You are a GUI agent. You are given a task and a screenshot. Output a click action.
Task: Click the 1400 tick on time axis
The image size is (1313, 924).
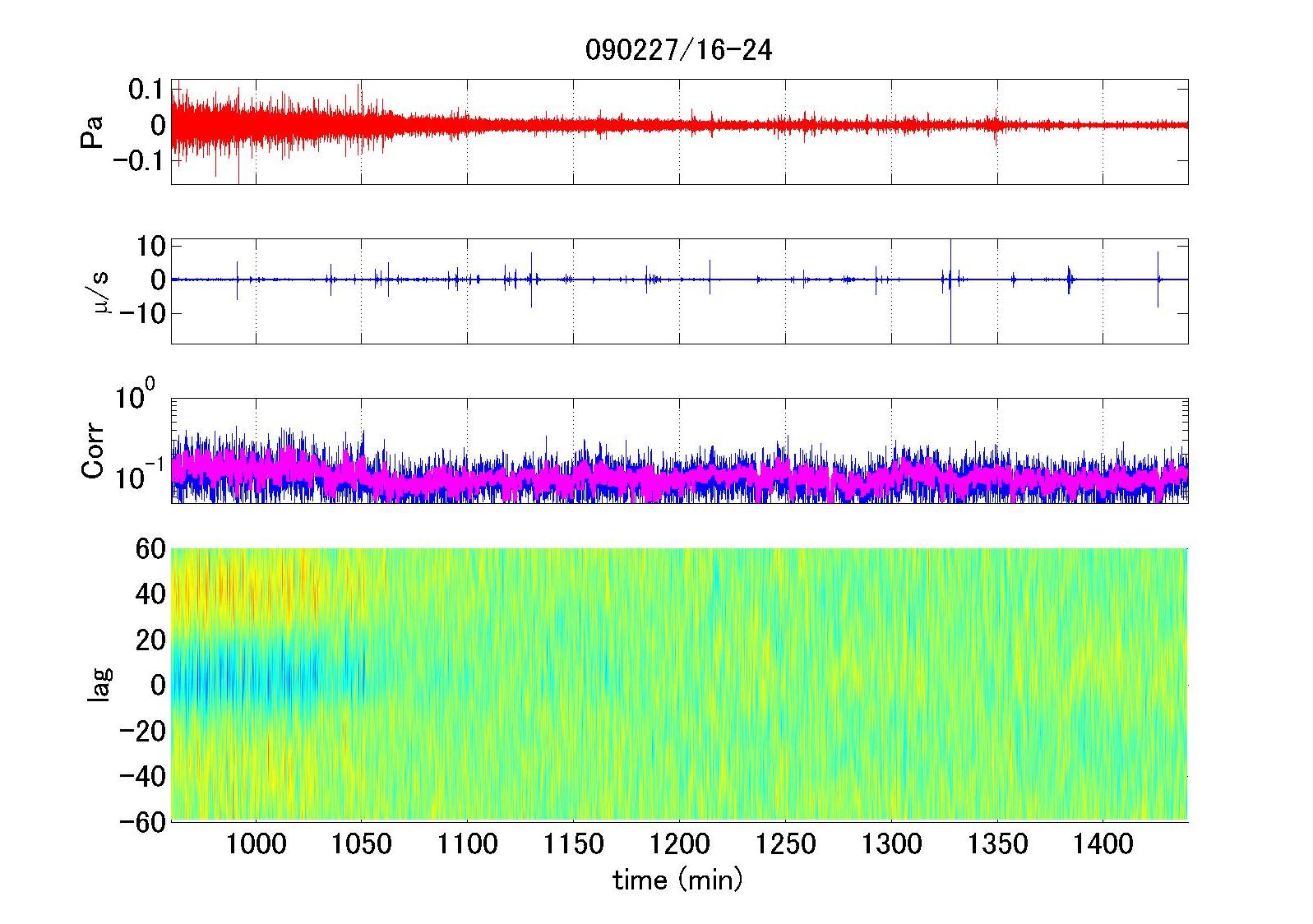[1103, 843]
